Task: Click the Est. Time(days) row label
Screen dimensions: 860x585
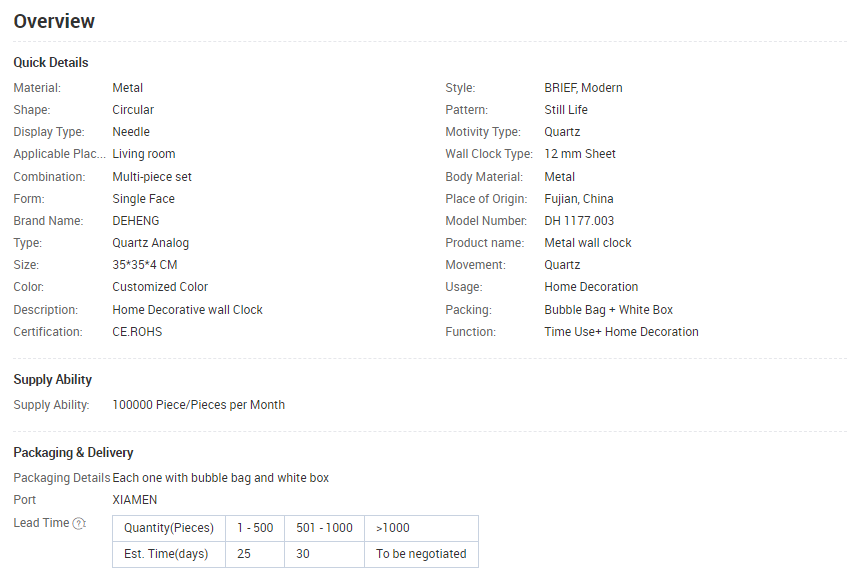Action: point(166,554)
